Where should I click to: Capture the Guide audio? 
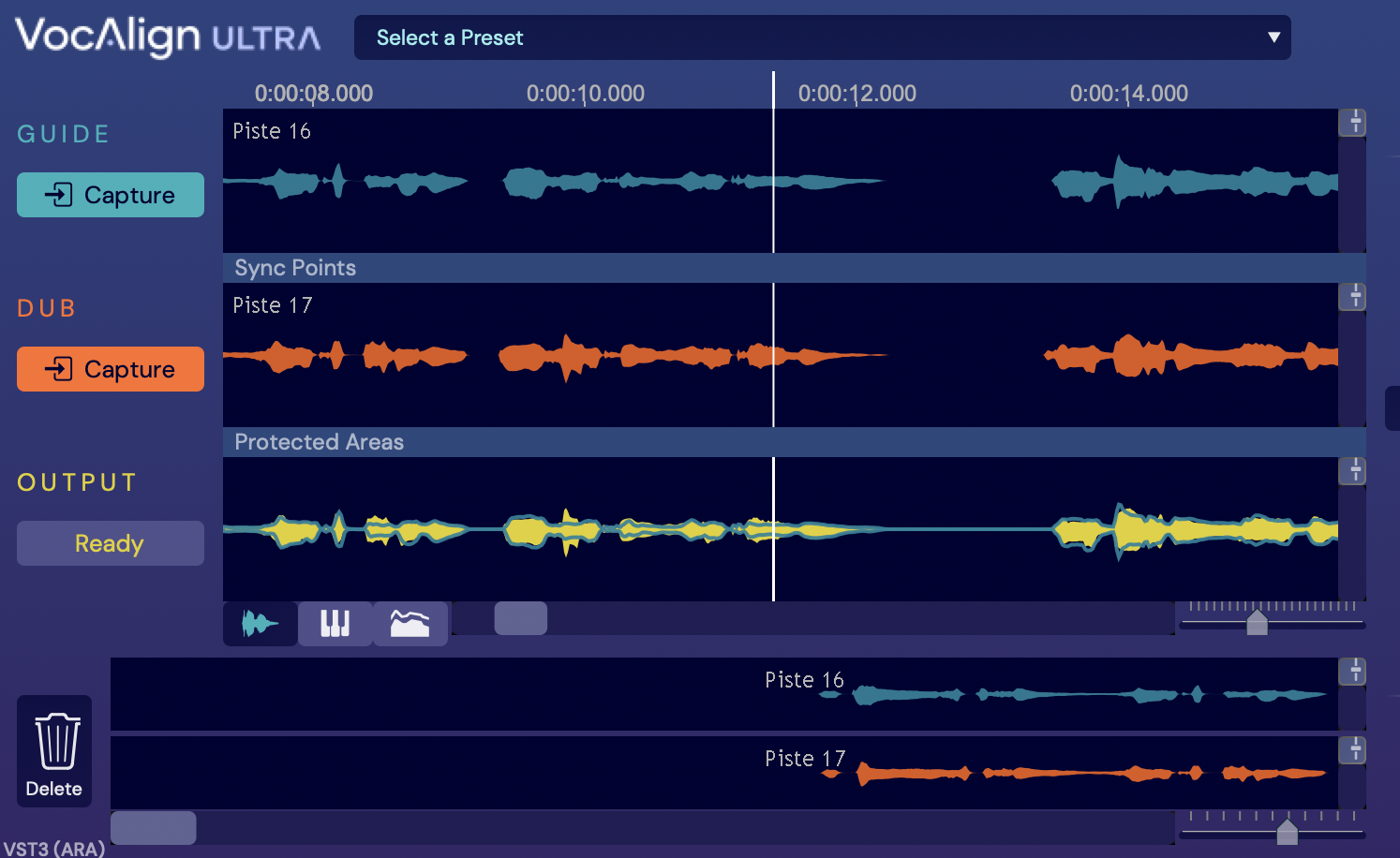pyautogui.click(x=111, y=195)
